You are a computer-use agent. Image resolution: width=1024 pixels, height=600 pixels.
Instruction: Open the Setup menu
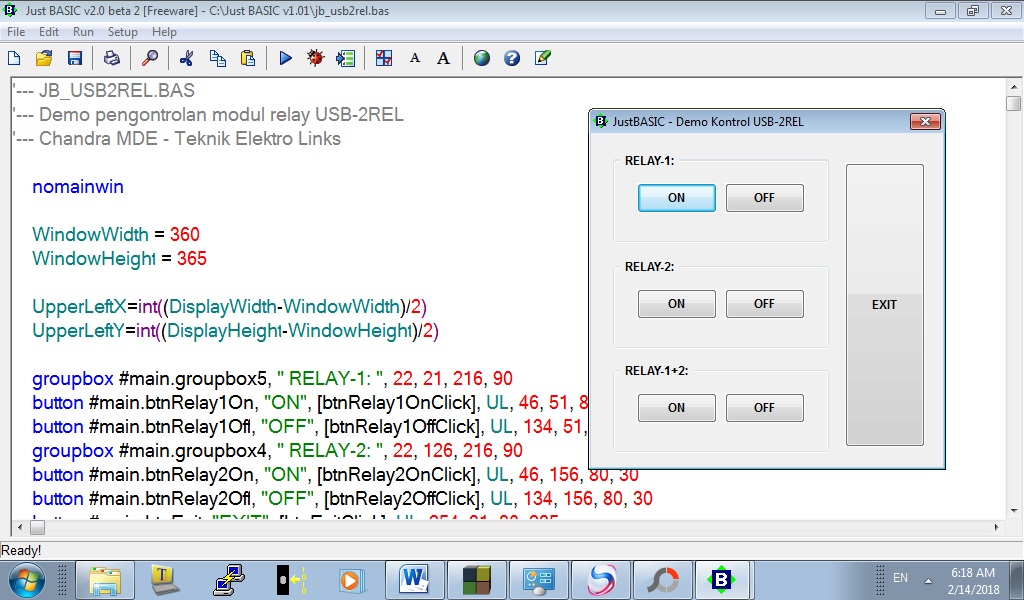123,32
